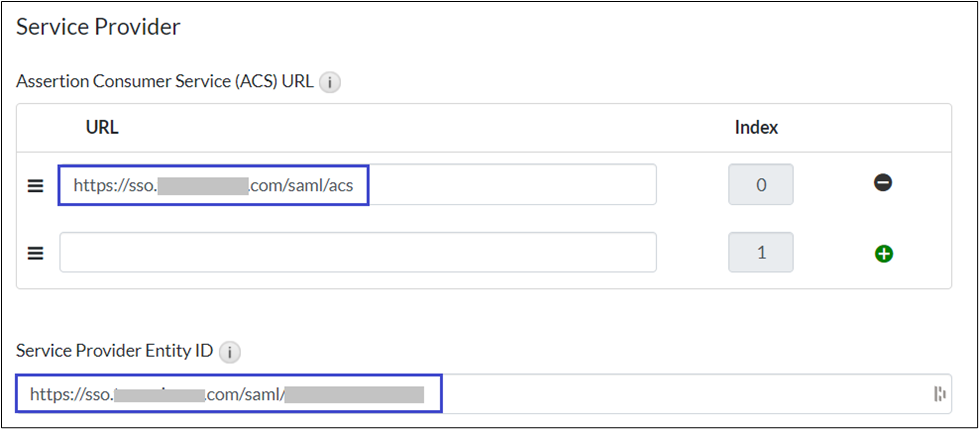
Task: Click info icon beside Service Provider Entity ID
Action: (x=230, y=352)
